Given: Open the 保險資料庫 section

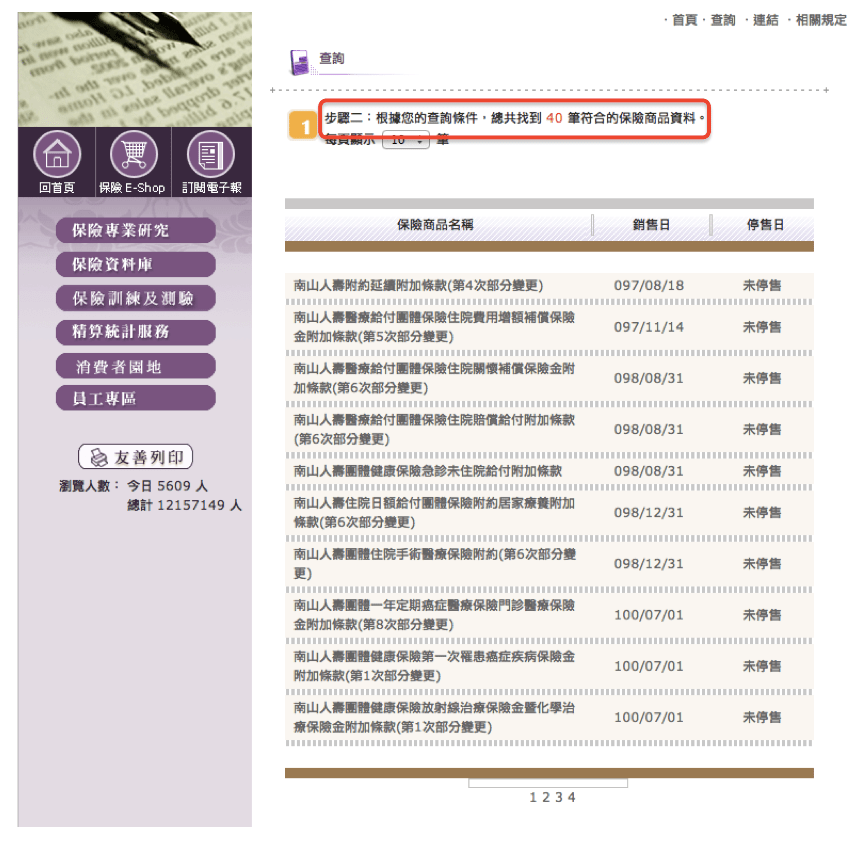Looking at the screenshot, I should 135,264.
